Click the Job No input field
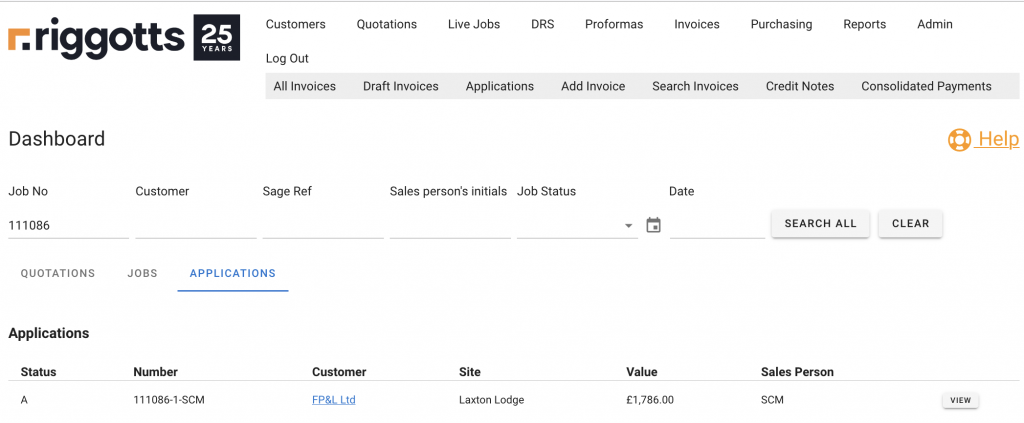This screenshot has width=1024, height=423. pyautogui.click(x=68, y=226)
